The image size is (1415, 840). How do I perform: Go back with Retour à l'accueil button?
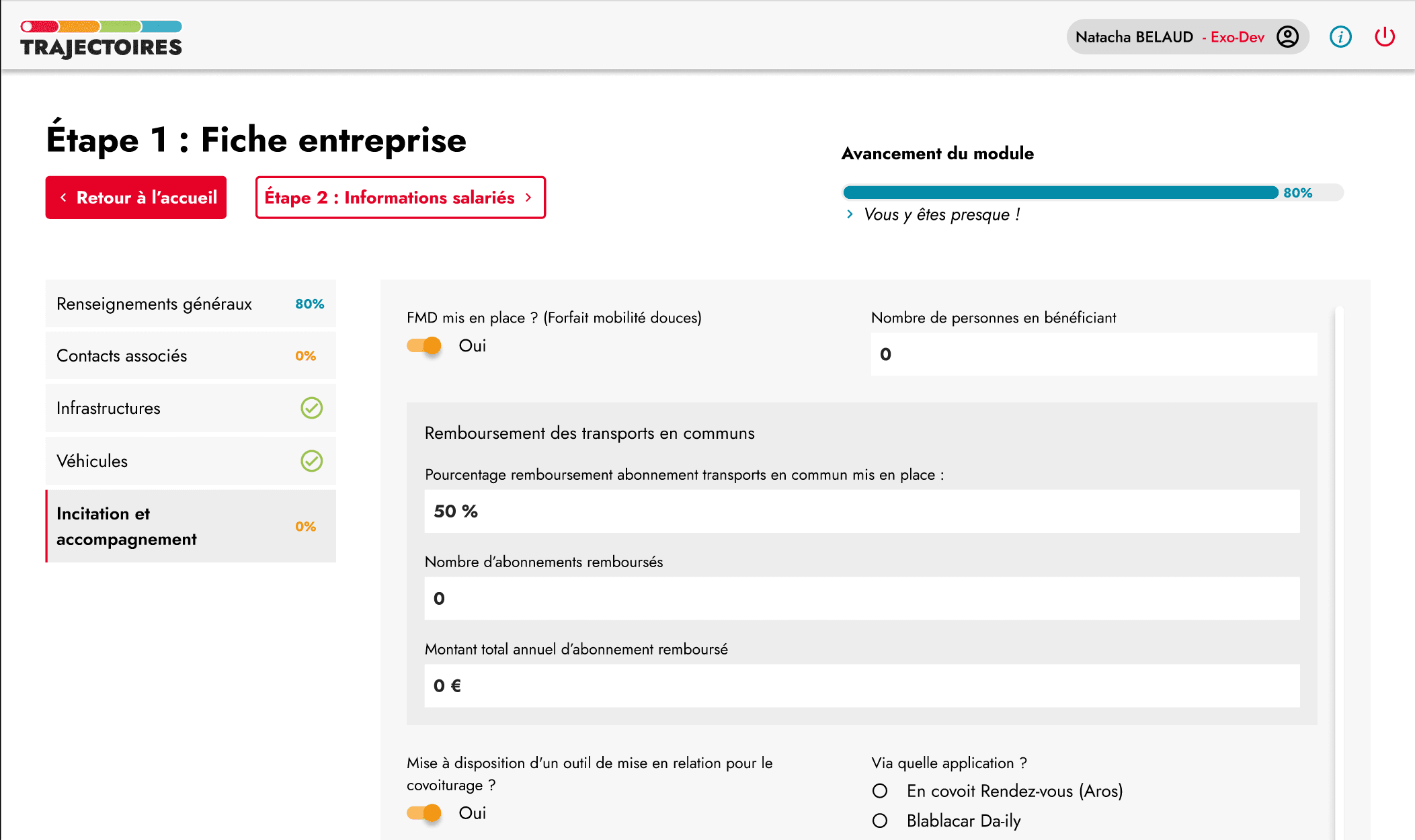click(x=136, y=198)
